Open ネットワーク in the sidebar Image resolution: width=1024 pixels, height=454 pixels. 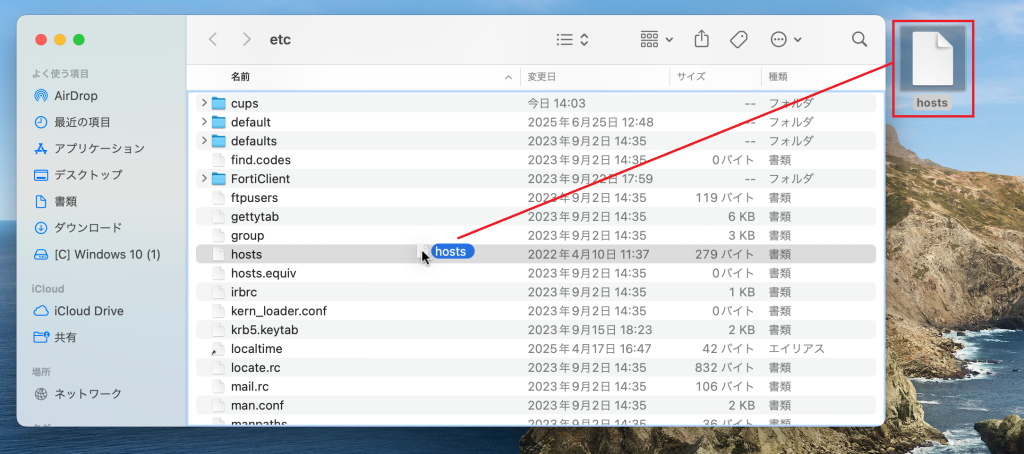pyautogui.click(x=78, y=394)
